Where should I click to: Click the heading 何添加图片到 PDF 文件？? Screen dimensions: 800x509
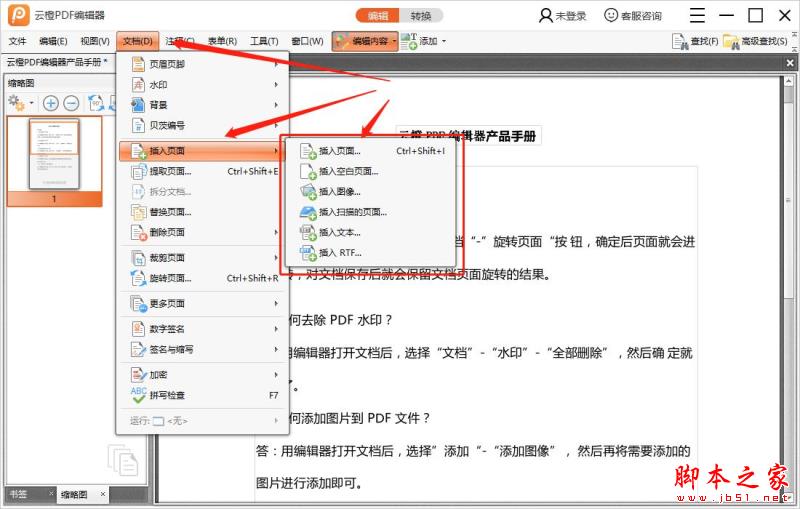pyautogui.click(x=359, y=418)
